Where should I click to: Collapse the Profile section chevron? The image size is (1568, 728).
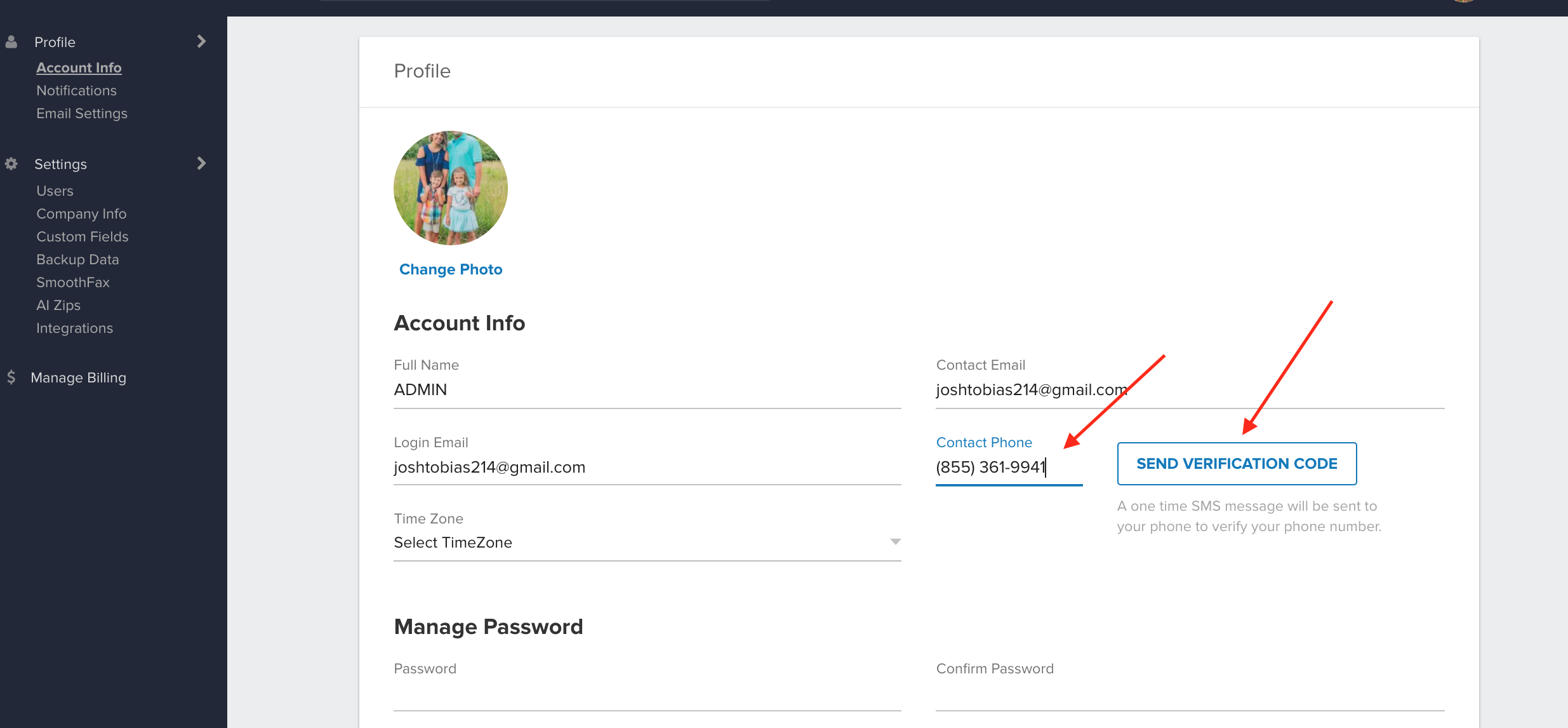click(201, 41)
